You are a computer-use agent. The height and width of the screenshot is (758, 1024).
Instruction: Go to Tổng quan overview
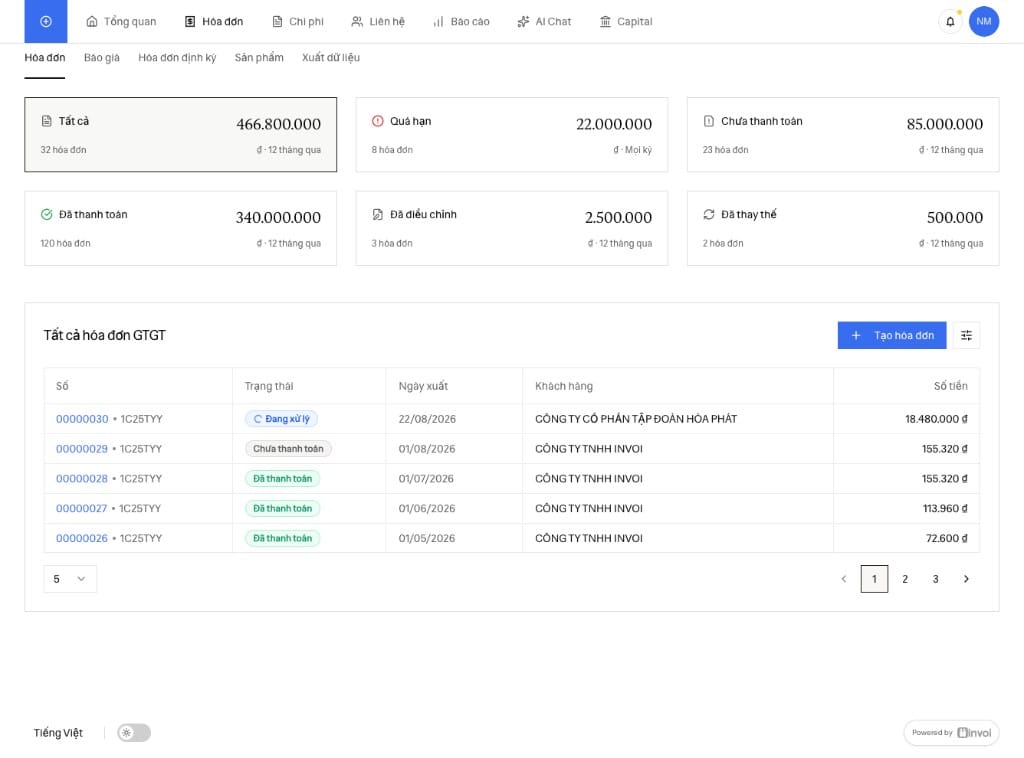121,22
